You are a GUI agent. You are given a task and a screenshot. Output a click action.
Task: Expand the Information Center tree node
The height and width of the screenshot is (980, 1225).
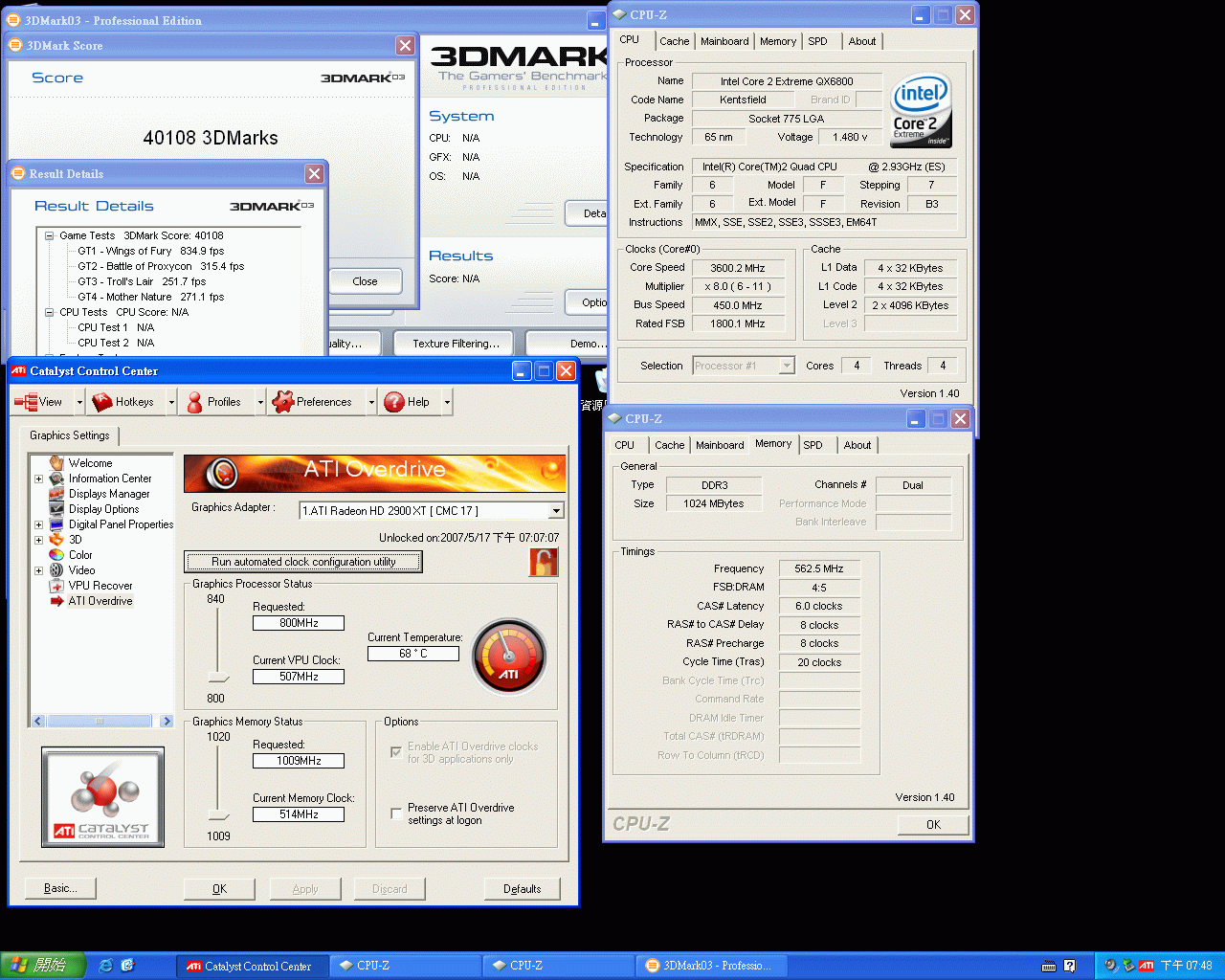(x=38, y=479)
